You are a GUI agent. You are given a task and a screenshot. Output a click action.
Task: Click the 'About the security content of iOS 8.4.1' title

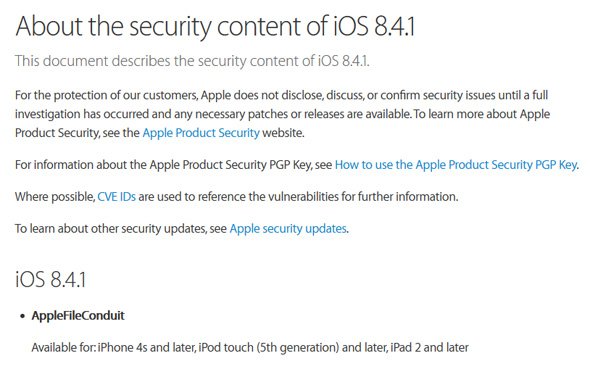pos(215,26)
